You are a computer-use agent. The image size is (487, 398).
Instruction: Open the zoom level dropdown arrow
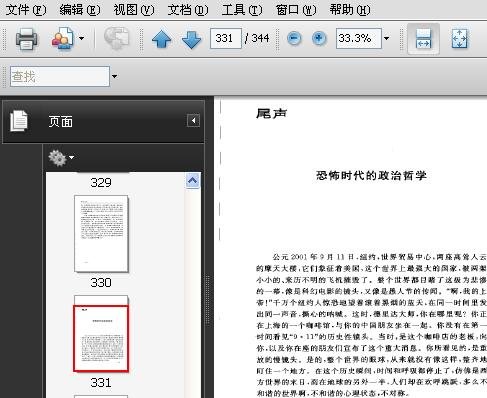pyautogui.click(x=386, y=38)
